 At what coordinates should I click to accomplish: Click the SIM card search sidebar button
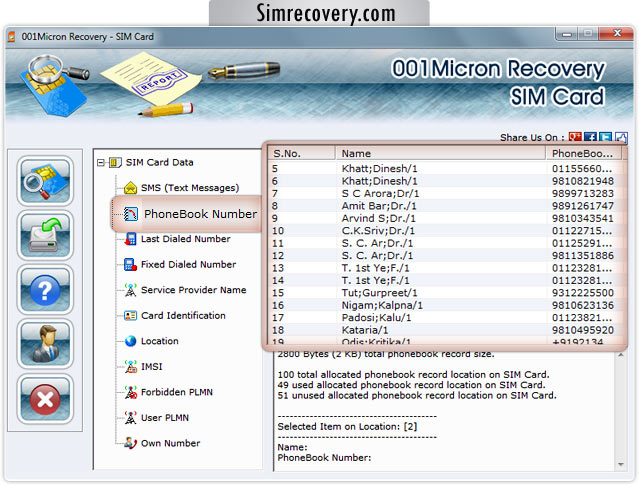[x=45, y=181]
